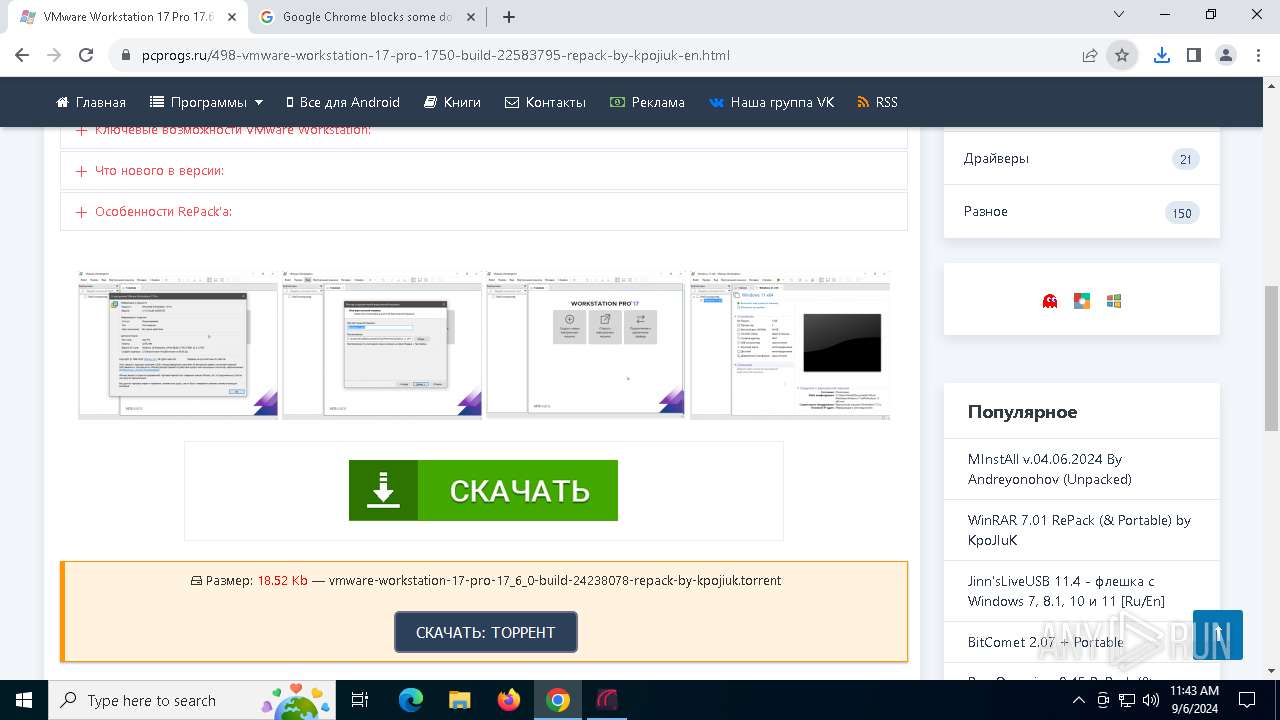1280x720 pixels.
Task: Open the search tabs chevron
Action: click(x=1120, y=15)
